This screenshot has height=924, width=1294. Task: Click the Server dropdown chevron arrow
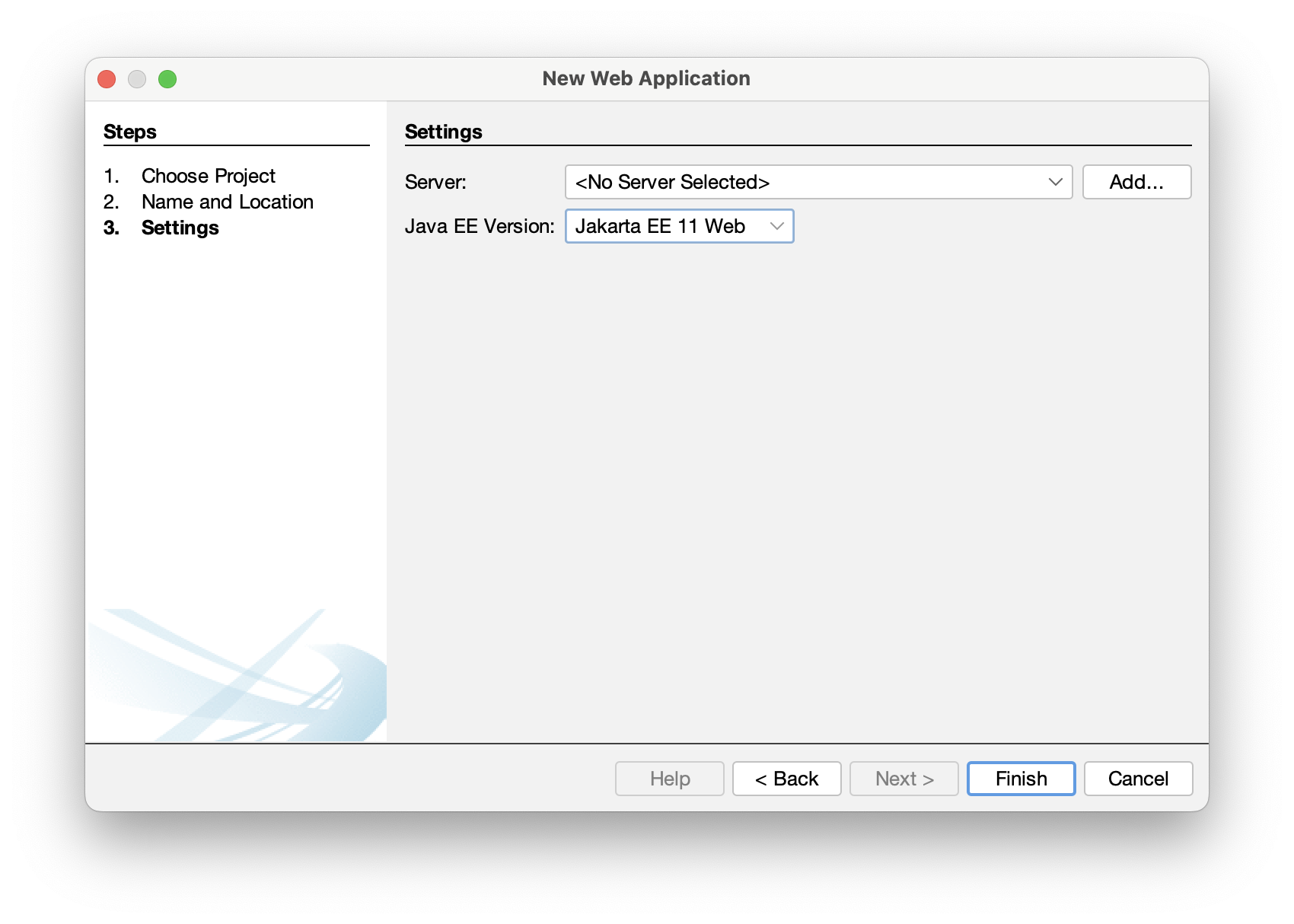pyautogui.click(x=1055, y=182)
